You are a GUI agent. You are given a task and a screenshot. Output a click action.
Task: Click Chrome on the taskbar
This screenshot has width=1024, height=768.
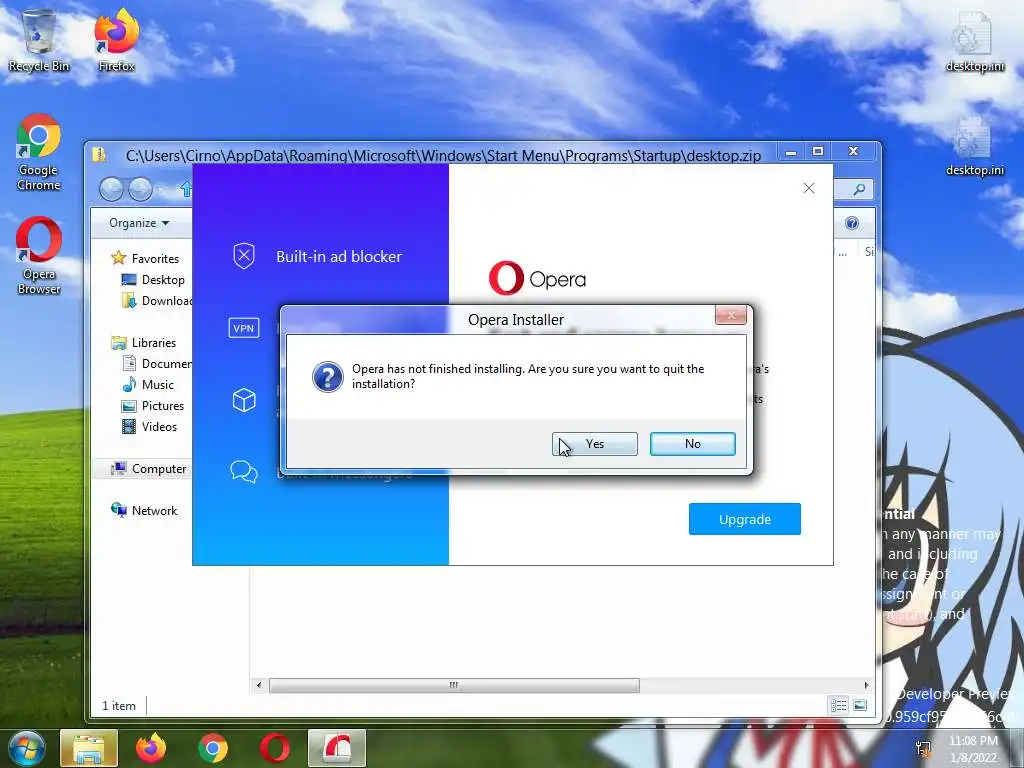coord(213,748)
